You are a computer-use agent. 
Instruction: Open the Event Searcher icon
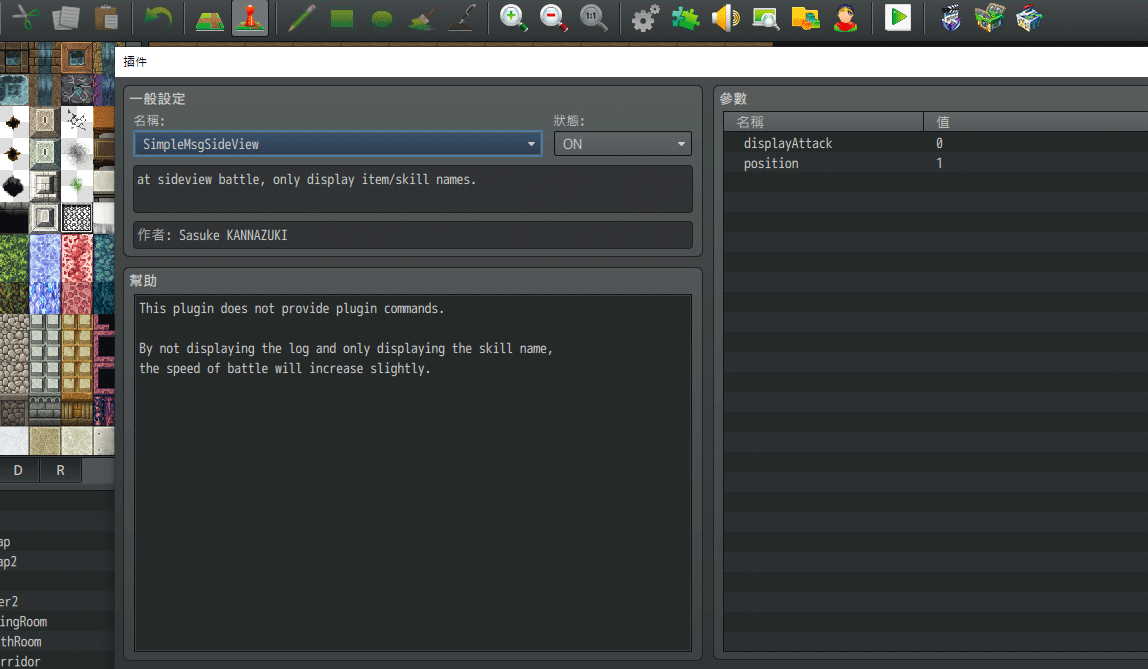click(766, 18)
